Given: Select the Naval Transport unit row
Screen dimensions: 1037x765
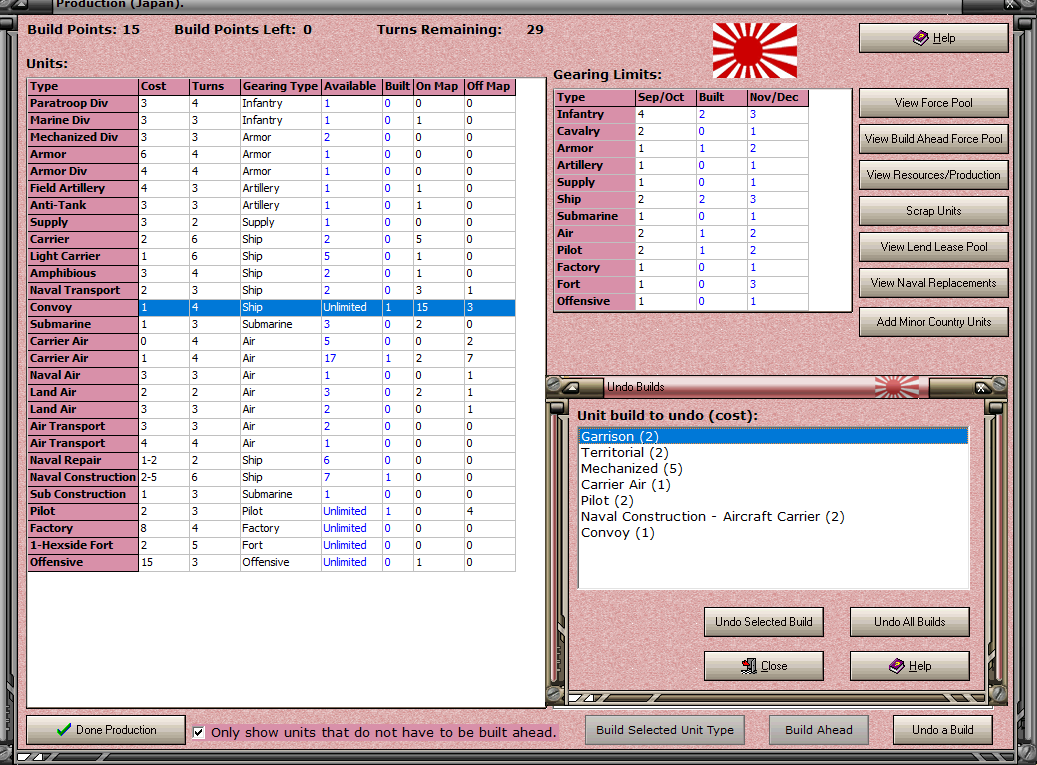Looking at the screenshot, I should [x=271, y=290].
